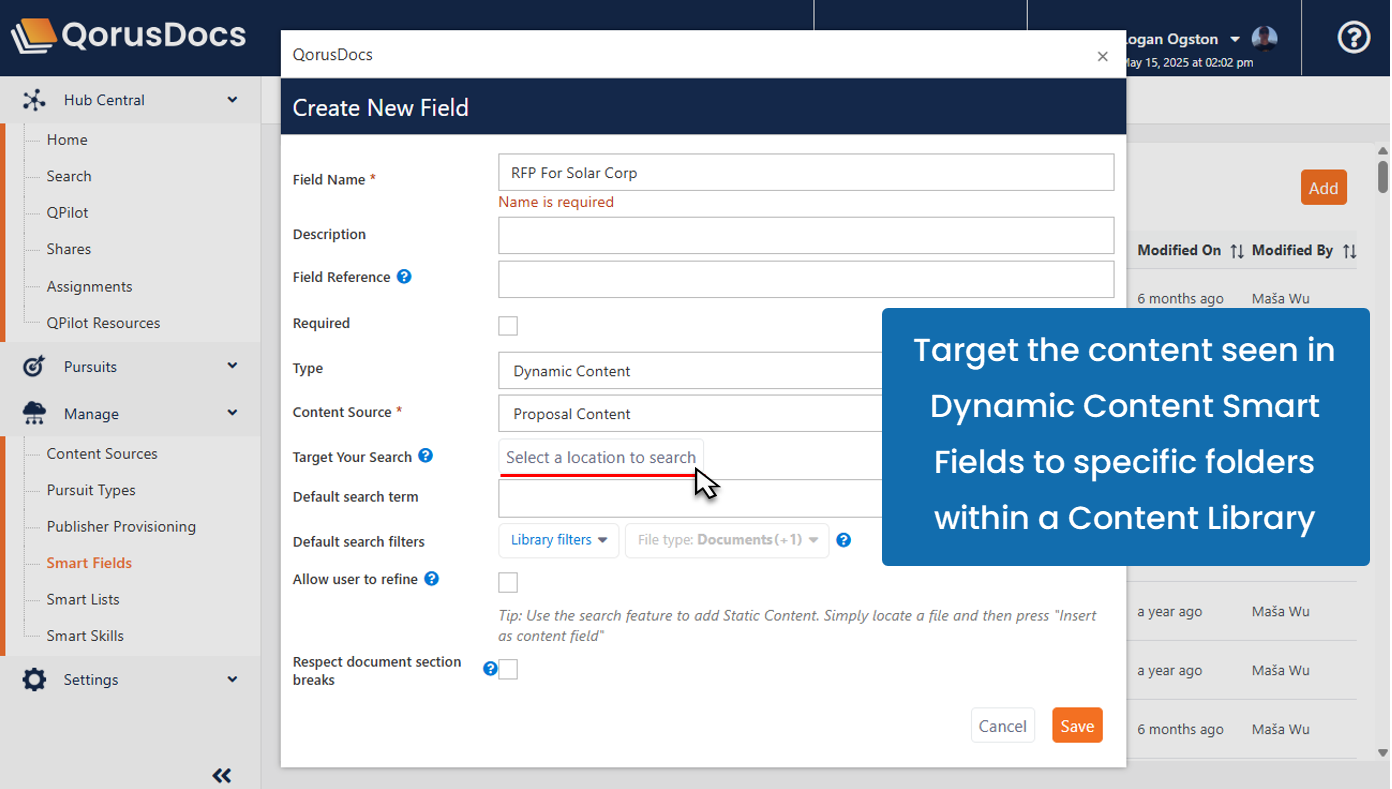Screen dimensions: 1392x789
Task: Tick the Required checkbox
Action: pyautogui.click(x=508, y=326)
